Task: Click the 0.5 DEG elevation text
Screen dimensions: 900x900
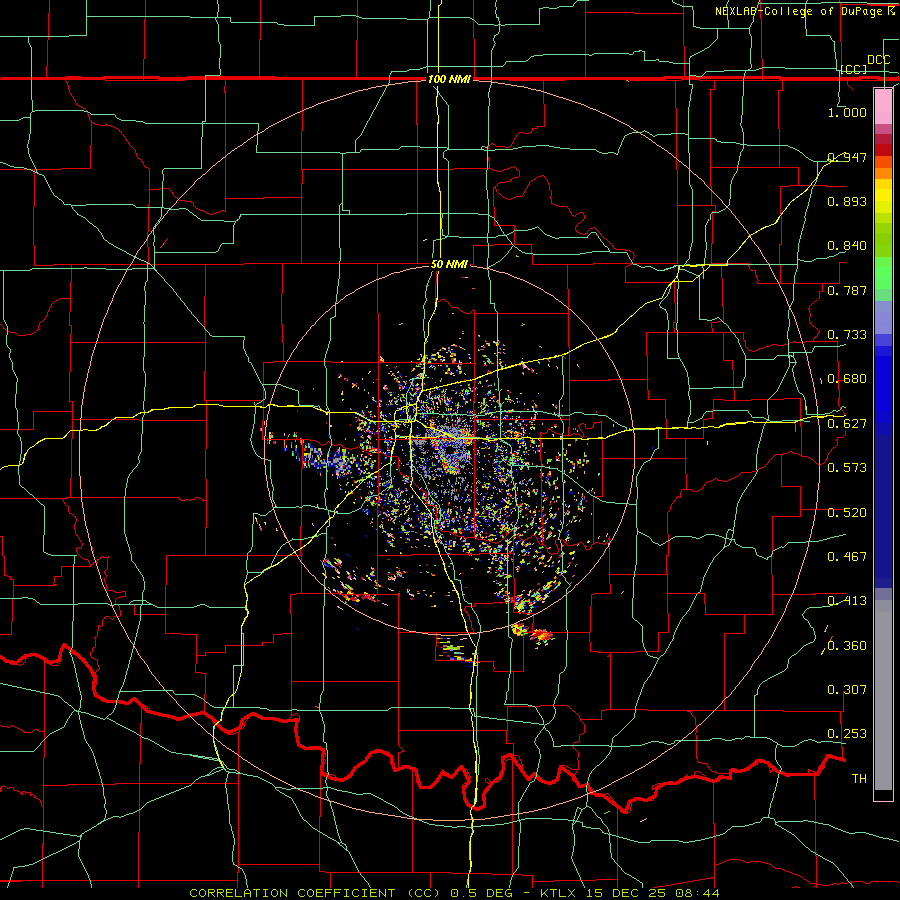Action: pos(480,893)
